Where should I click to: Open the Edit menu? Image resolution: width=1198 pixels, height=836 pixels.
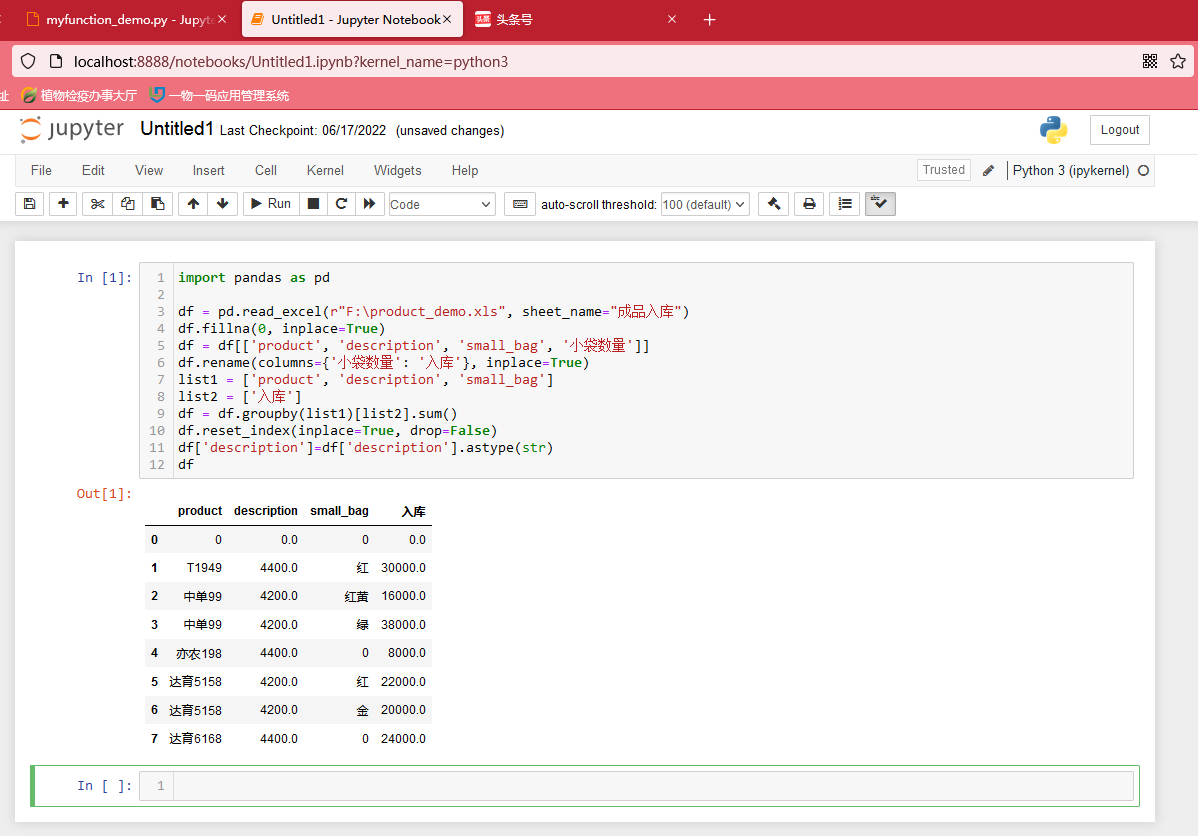pos(93,170)
